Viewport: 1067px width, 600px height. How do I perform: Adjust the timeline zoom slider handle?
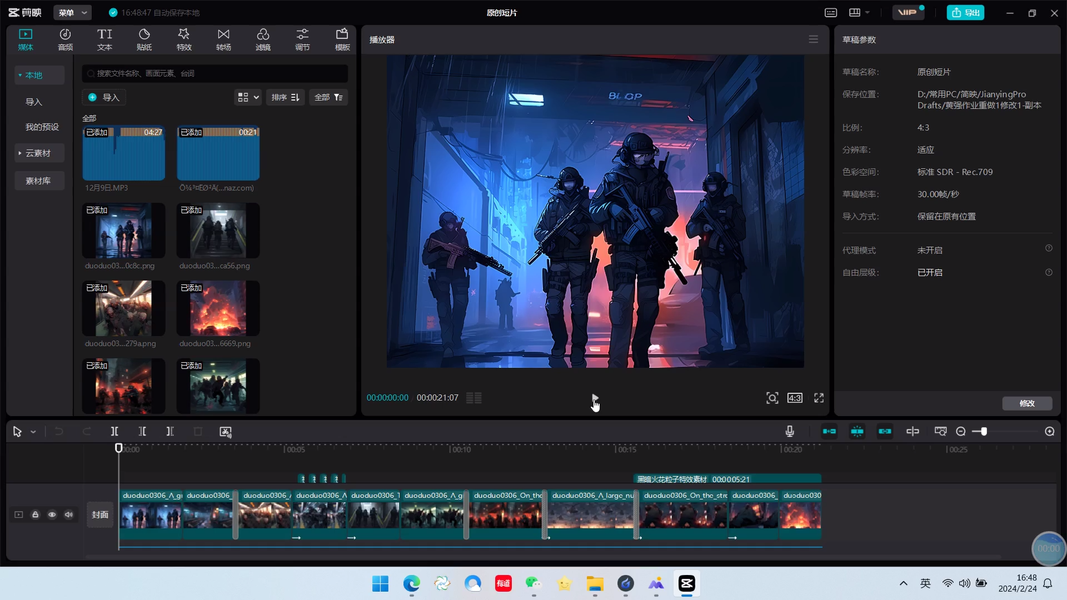point(983,431)
